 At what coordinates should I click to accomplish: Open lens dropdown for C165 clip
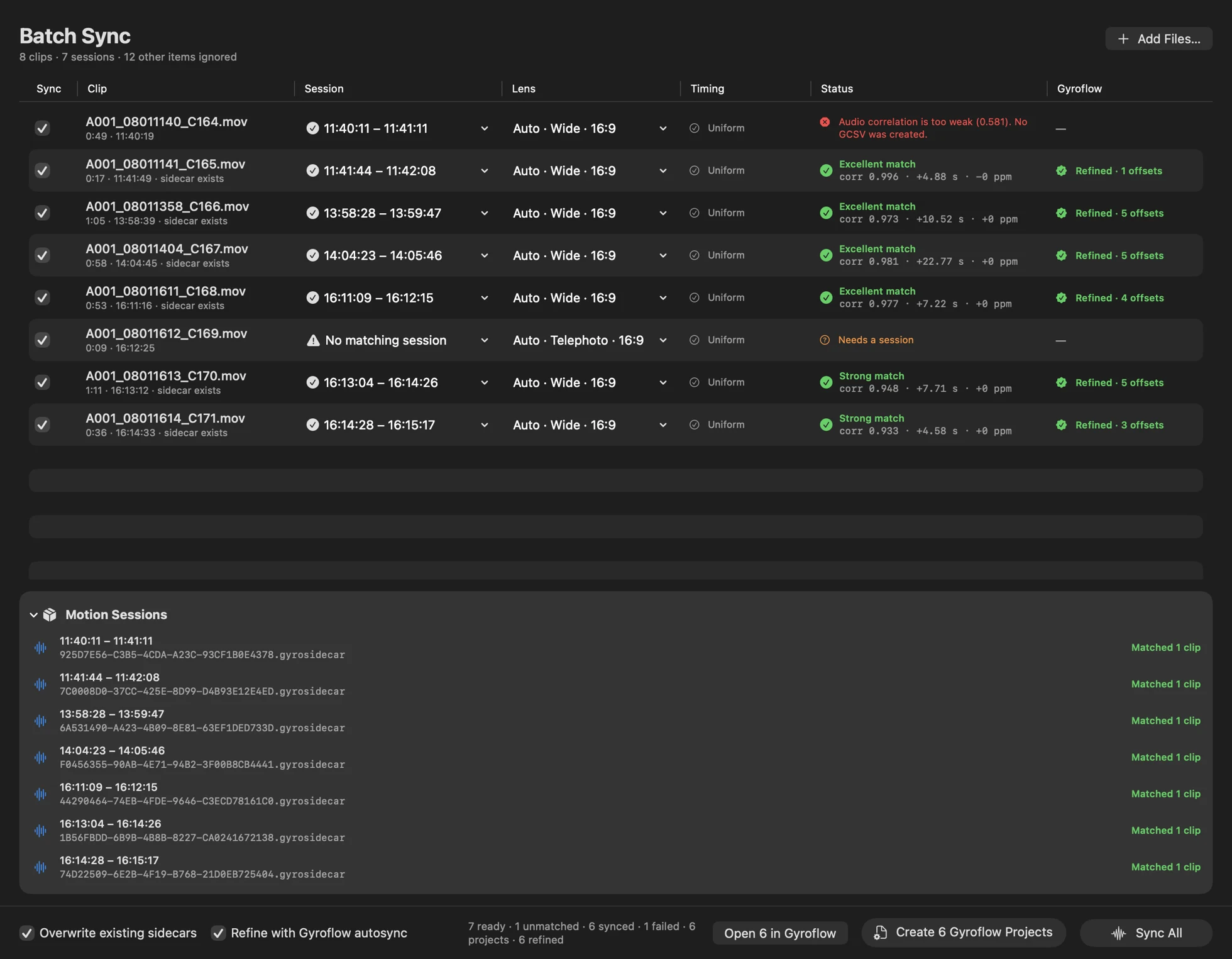(x=663, y=170)
